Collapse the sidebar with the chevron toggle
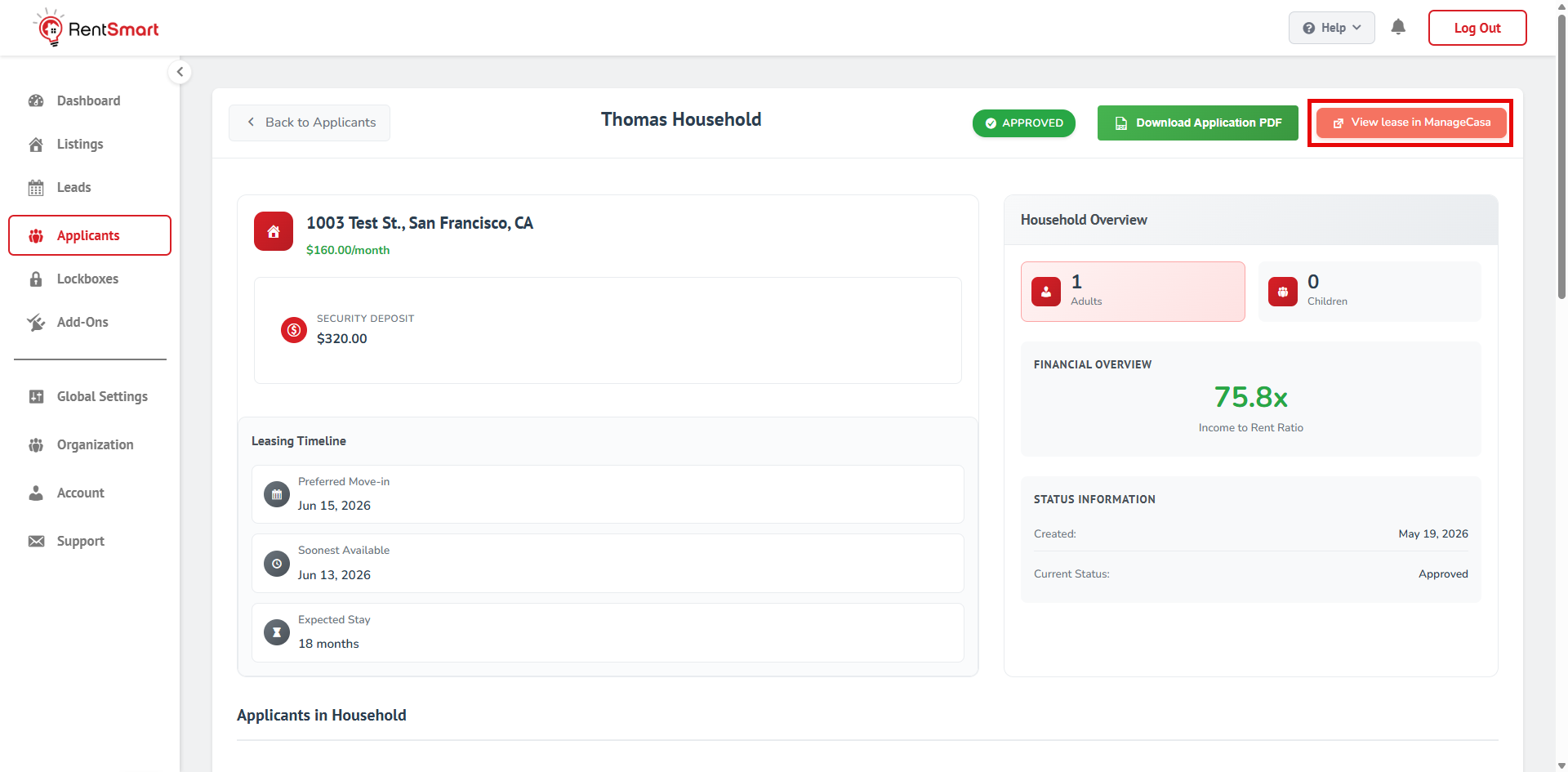Image resolution: width=1568 pixels, height=772 pixels. [180, 72]
